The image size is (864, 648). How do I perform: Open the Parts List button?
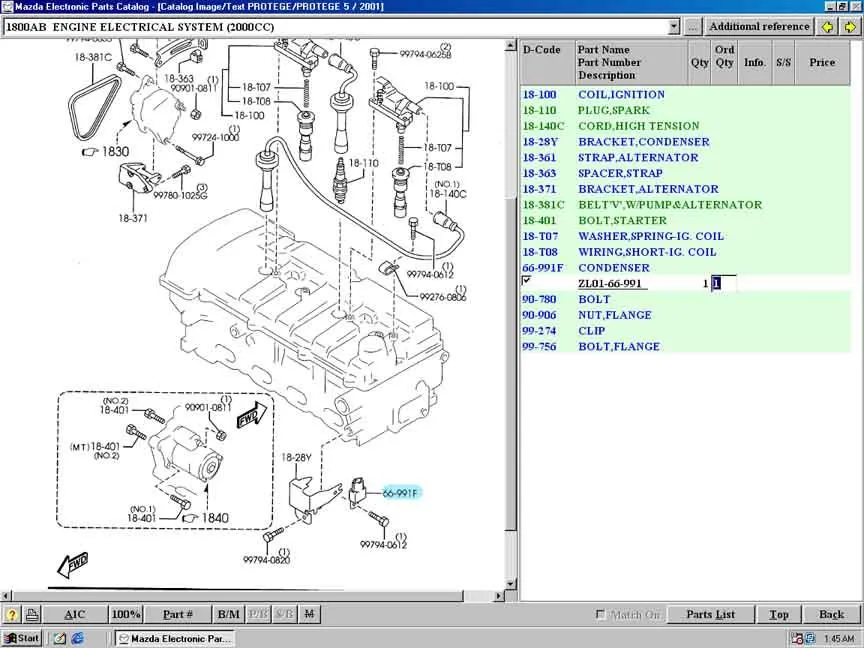point(710,614)
